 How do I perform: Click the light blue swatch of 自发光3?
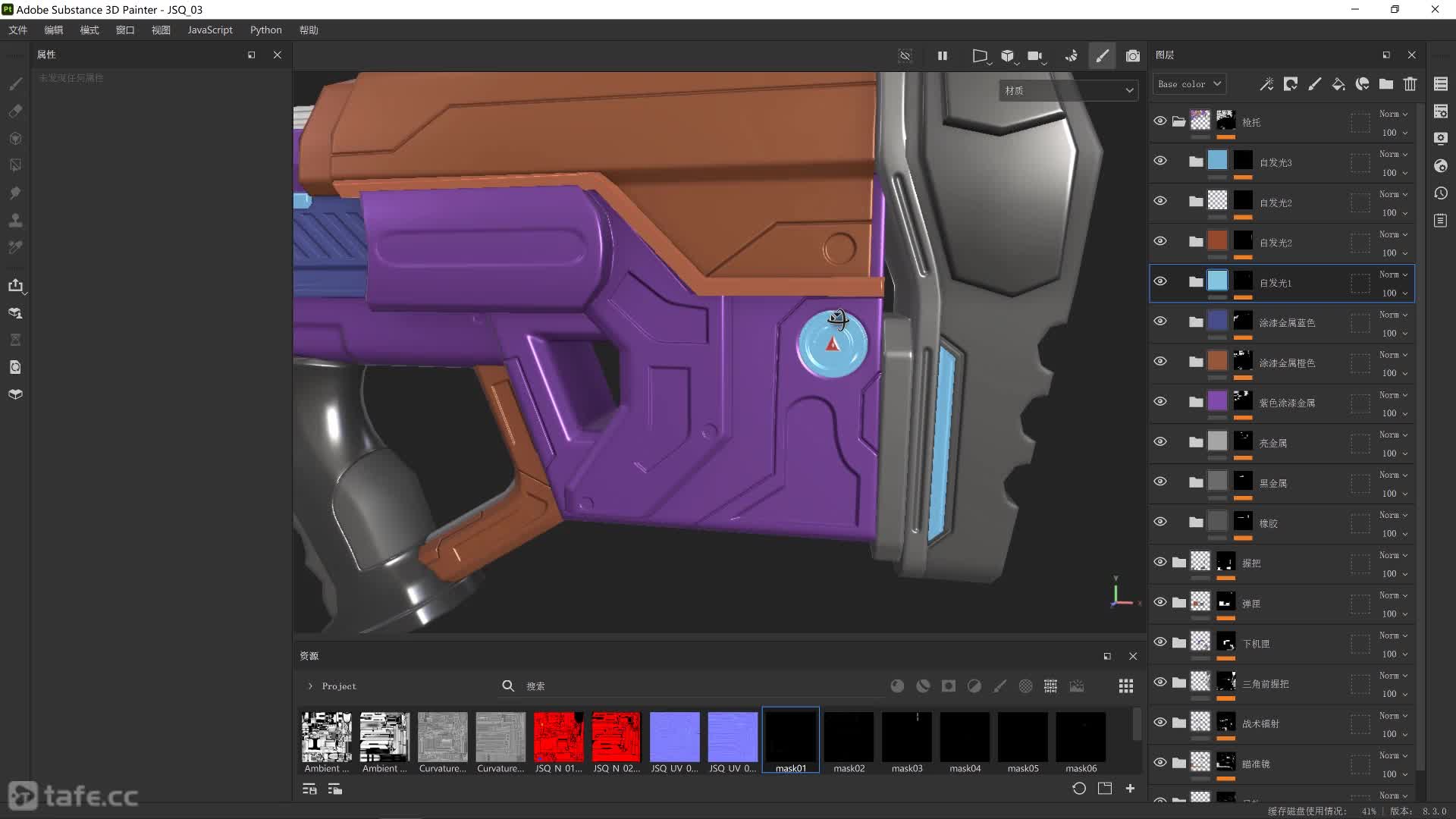1217,159
